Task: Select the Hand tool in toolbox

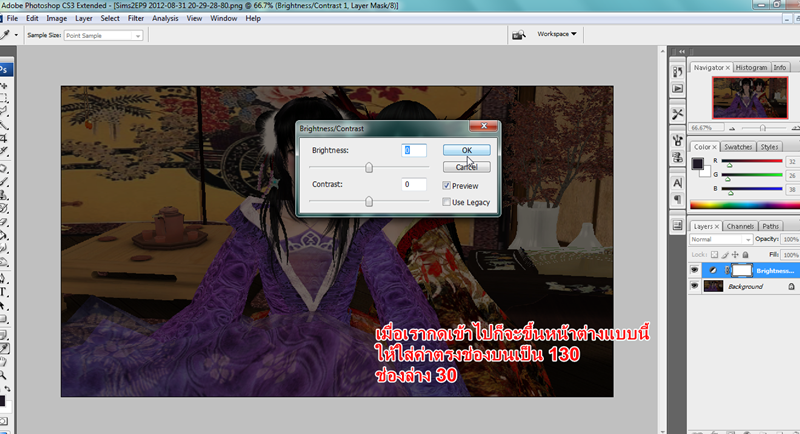Action: coord(3,362)
